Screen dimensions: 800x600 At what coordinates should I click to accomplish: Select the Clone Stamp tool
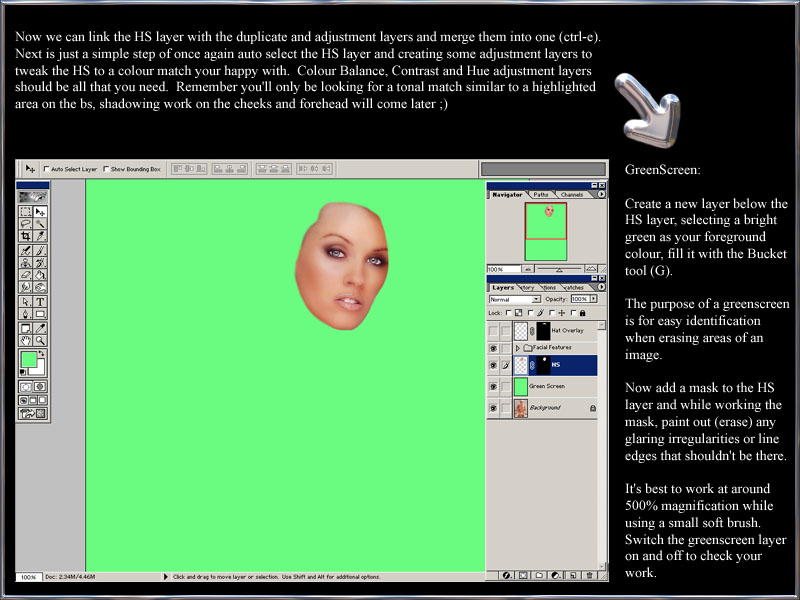tap(26, 262)
